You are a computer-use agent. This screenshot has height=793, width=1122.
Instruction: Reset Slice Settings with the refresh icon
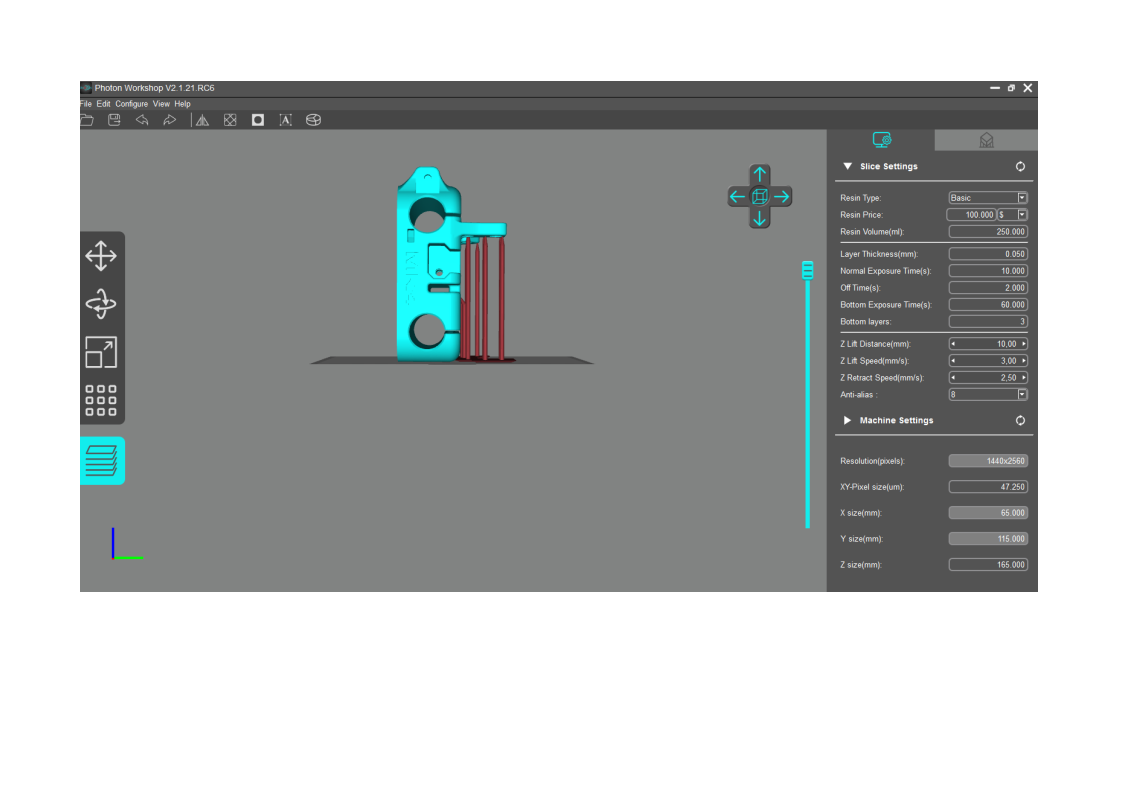click(1020, 167)
